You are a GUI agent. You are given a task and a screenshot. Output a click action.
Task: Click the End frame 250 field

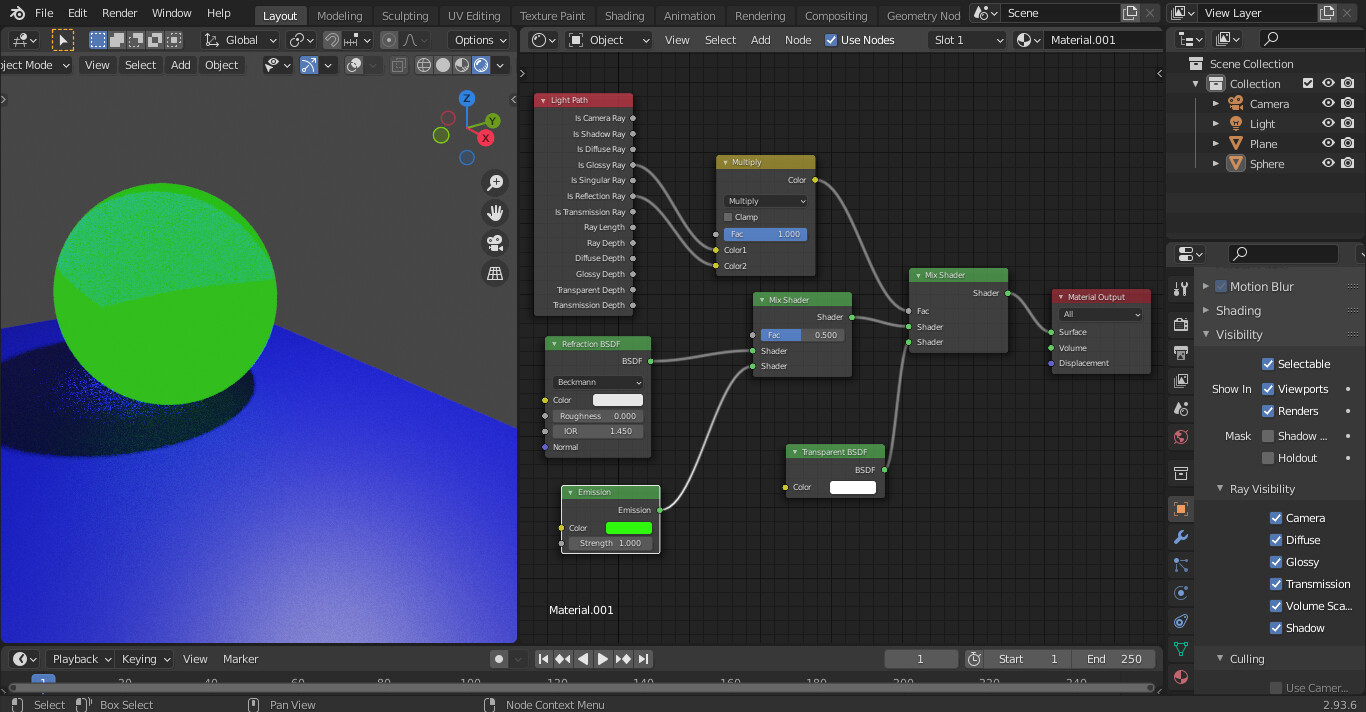pos(1114,658)
